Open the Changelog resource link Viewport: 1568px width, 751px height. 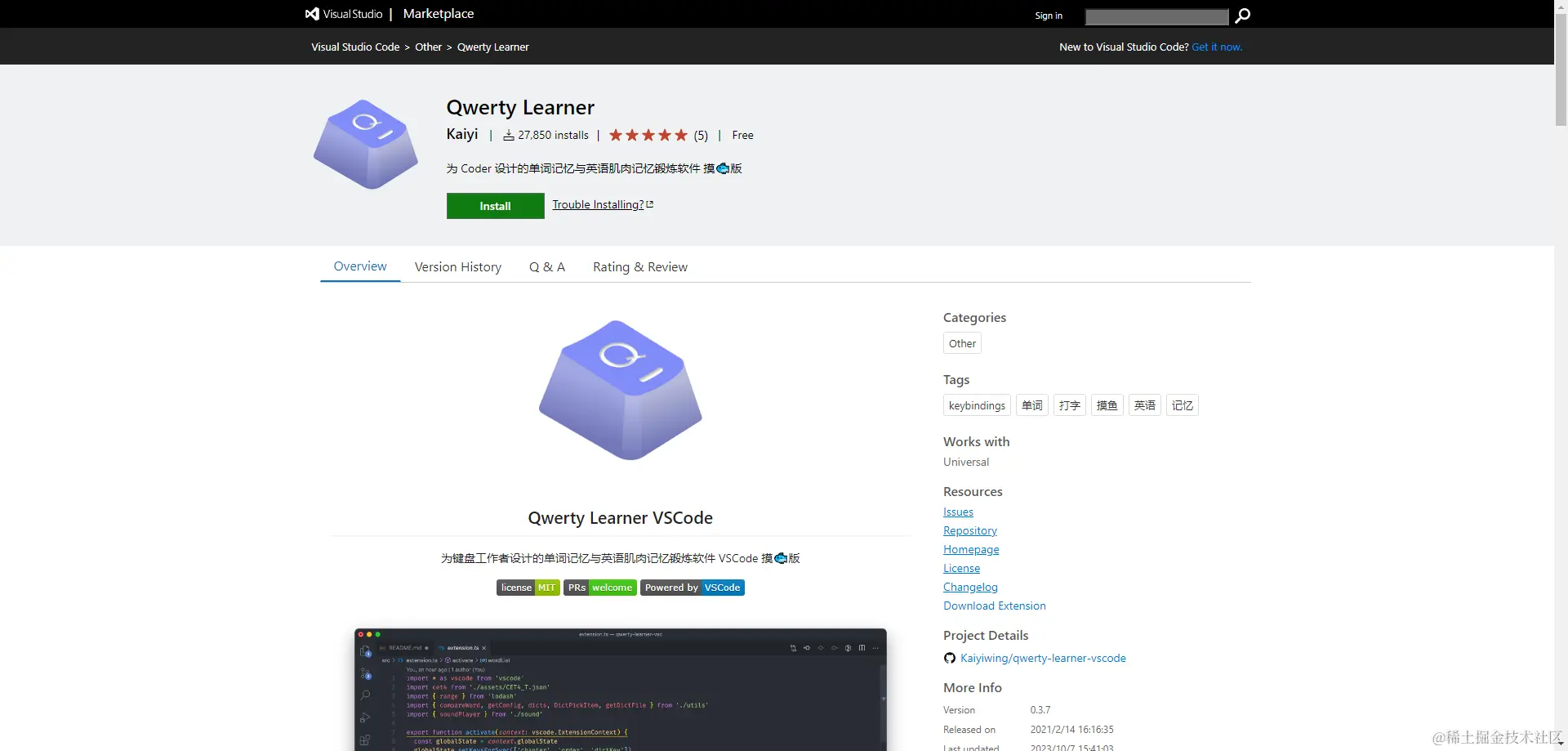pyautogui.click(x=970, y=588)
